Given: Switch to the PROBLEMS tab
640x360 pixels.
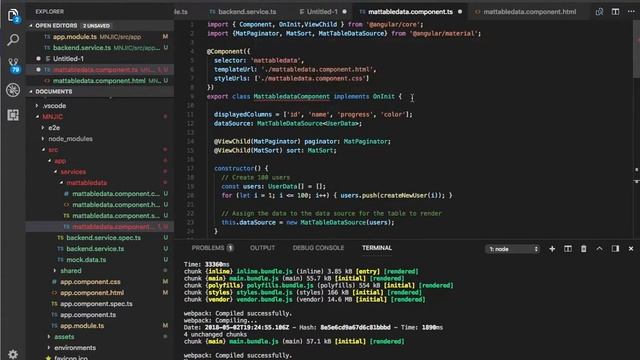Looking at the screenshot, I should point(212,248).
